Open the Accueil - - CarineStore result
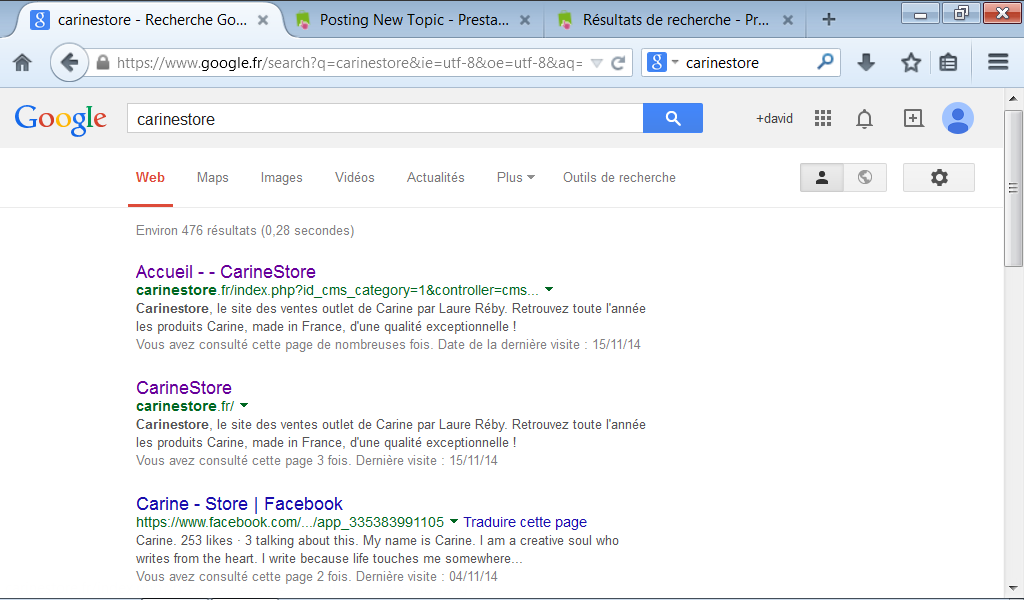This screenshot has width=1024, height=600. [x=226, y=272]
